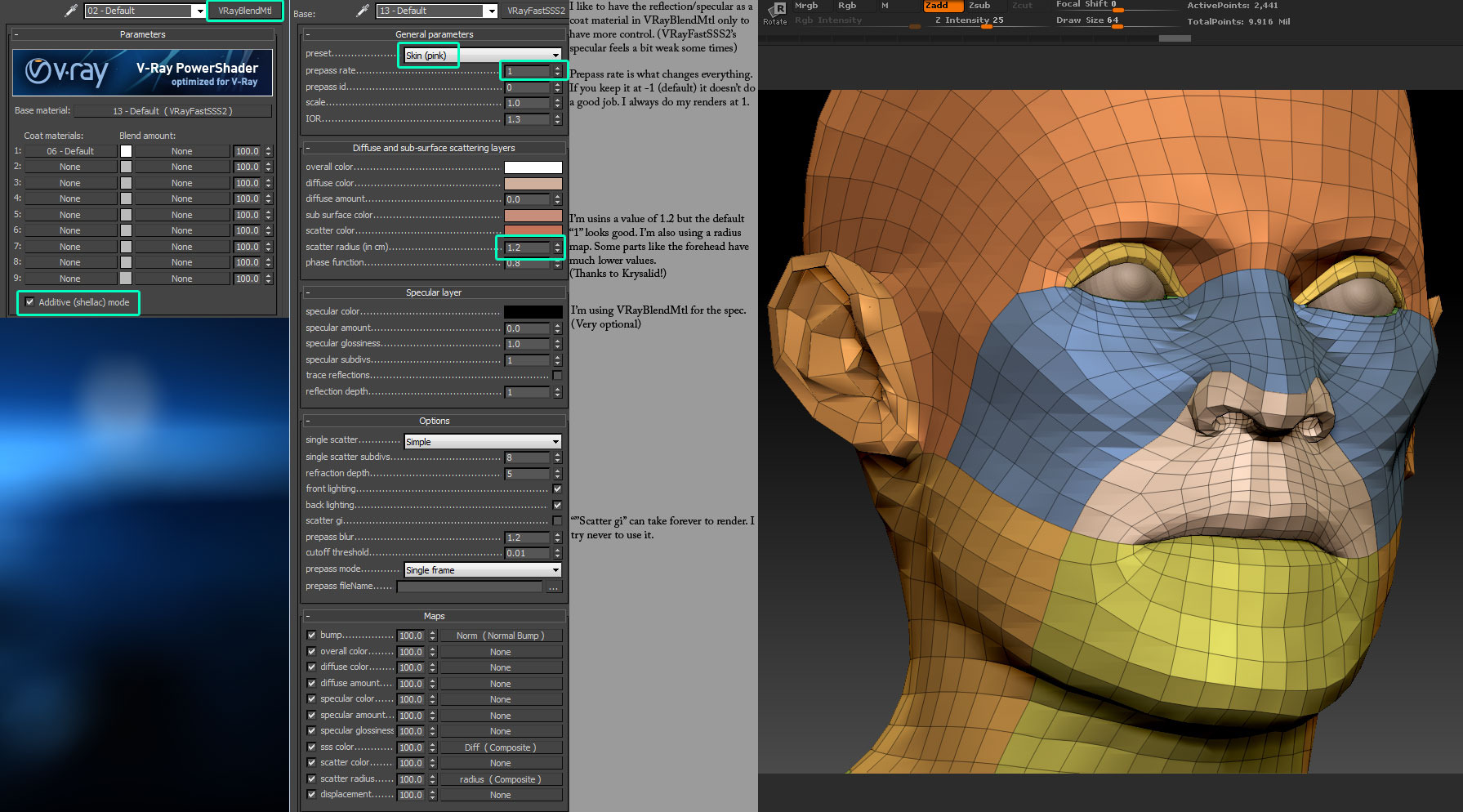Click the bump amount 100.0 spinner arrows

[432, 636]
